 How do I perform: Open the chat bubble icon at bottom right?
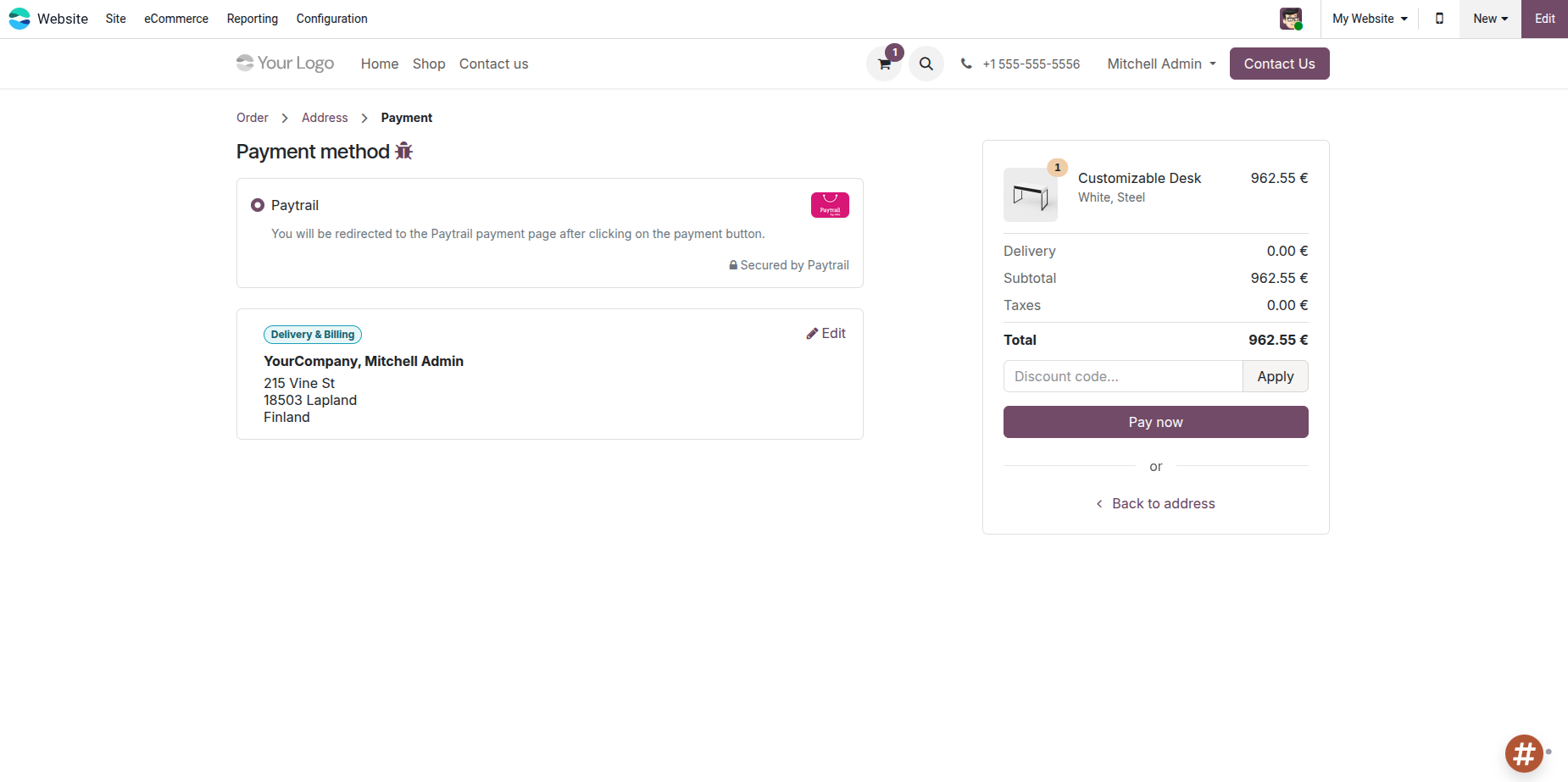1524,753
